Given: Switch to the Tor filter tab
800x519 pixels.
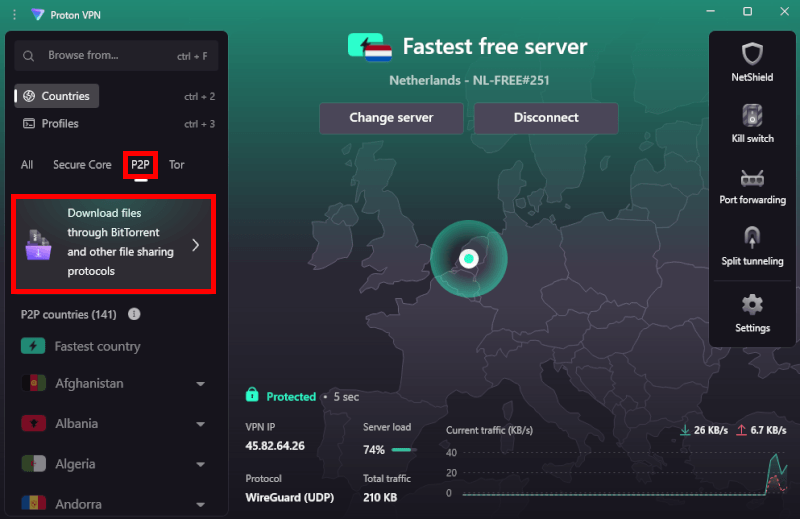Looking at the screenshot, I should click(177, 165).
